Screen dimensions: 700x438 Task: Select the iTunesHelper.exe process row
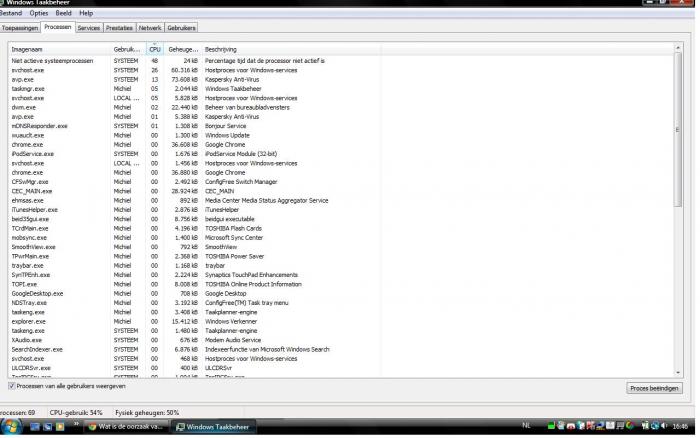pos(194,210)
